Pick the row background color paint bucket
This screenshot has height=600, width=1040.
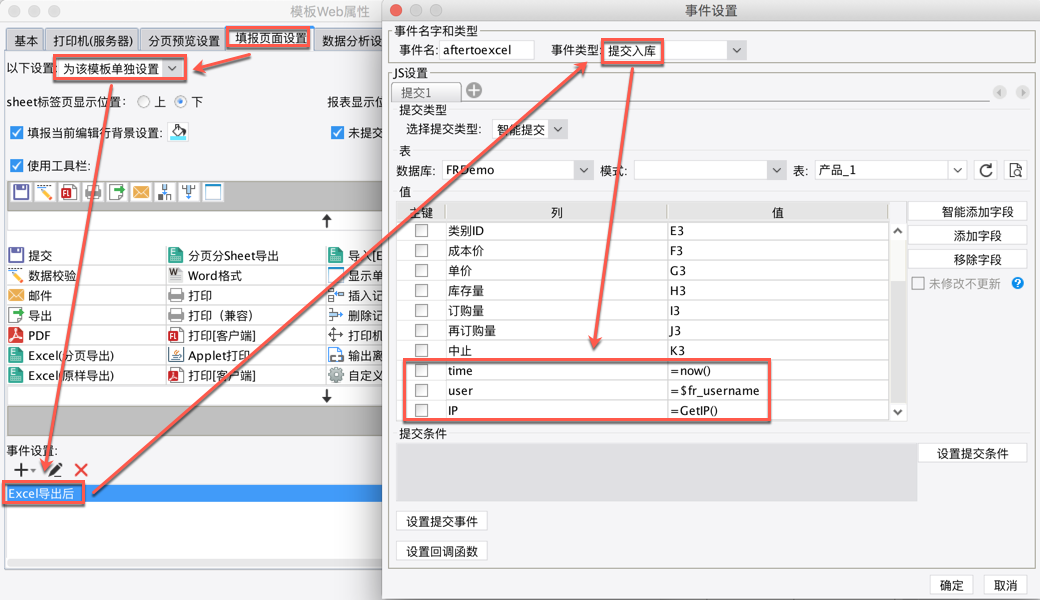click(x=178, y=132)
